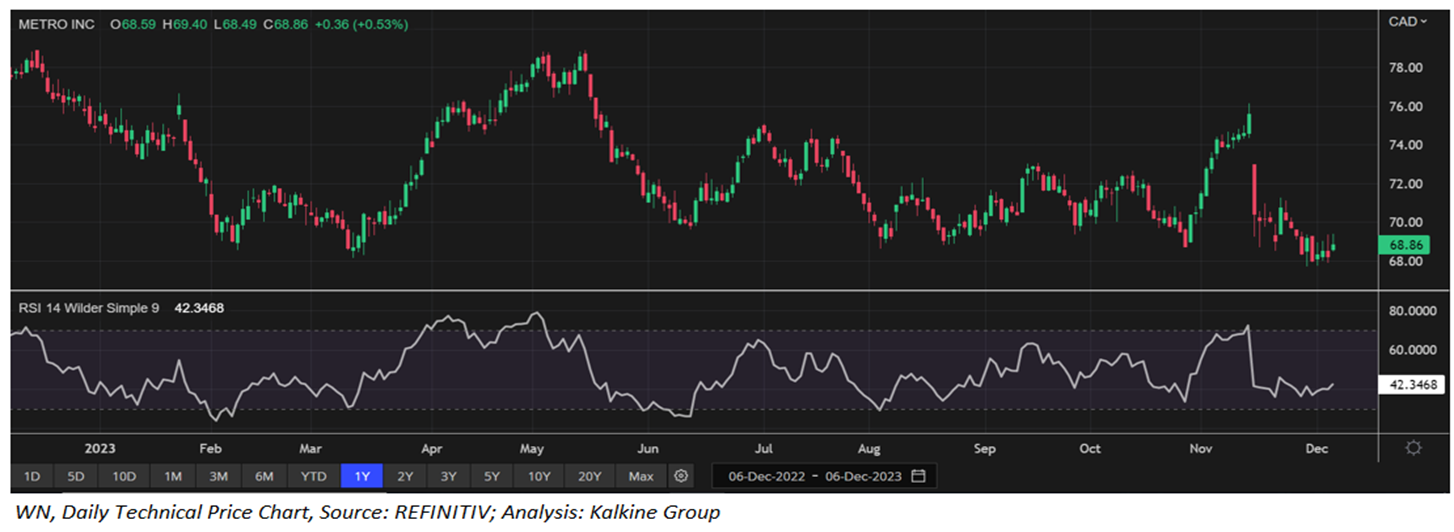The width and height of the screenshot is (1454, 532).
Task: Click the 74.00 price axis label
Action: pos(1406,145)
